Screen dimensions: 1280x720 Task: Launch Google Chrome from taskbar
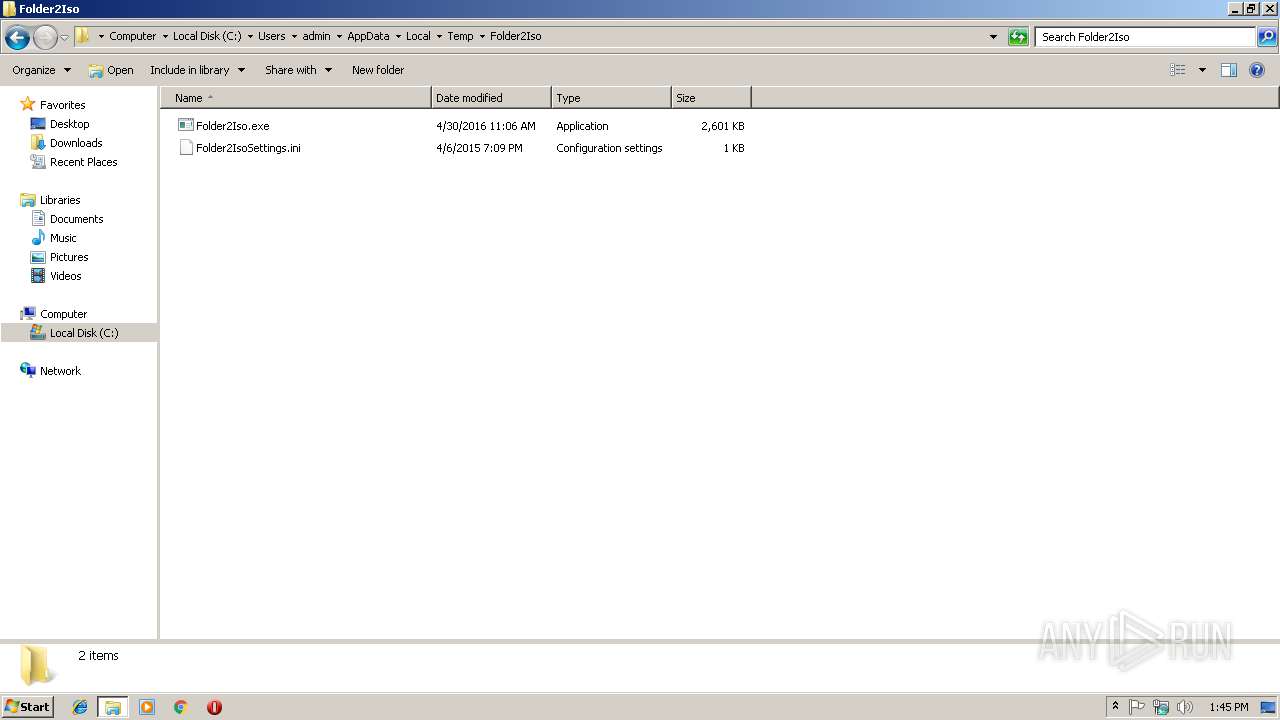(181, 707)
